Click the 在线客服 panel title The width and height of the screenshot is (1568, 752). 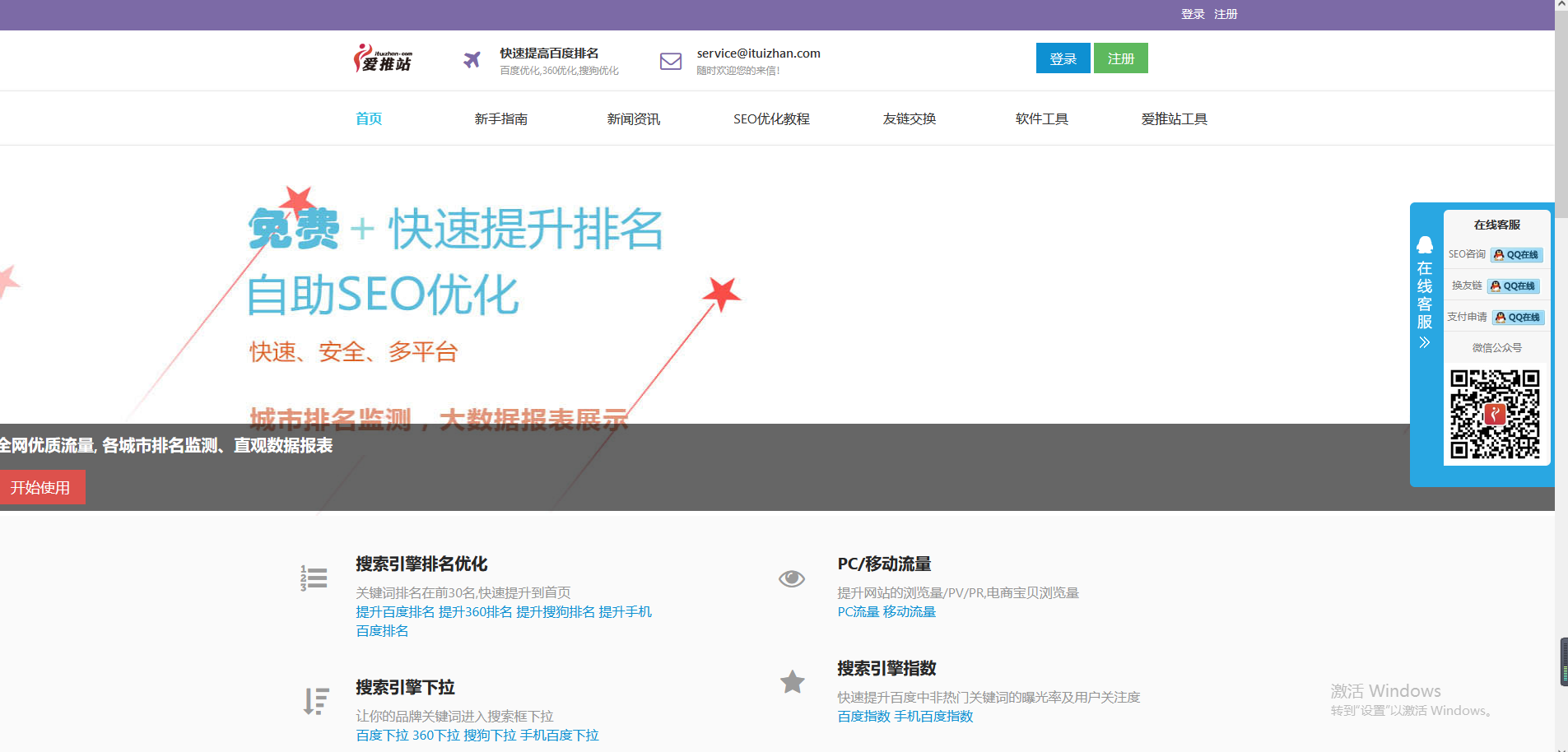click(1496, 225)
